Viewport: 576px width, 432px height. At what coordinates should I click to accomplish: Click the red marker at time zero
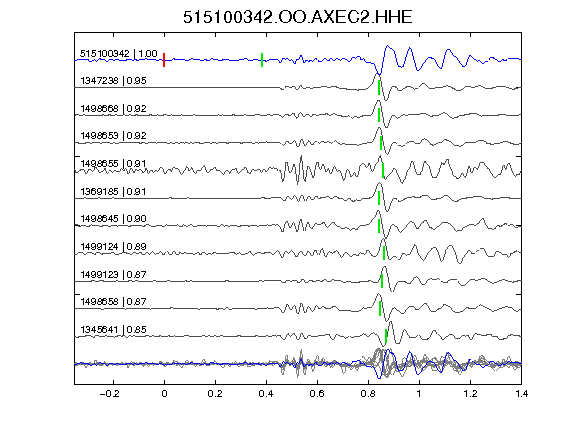click(164, 60)
